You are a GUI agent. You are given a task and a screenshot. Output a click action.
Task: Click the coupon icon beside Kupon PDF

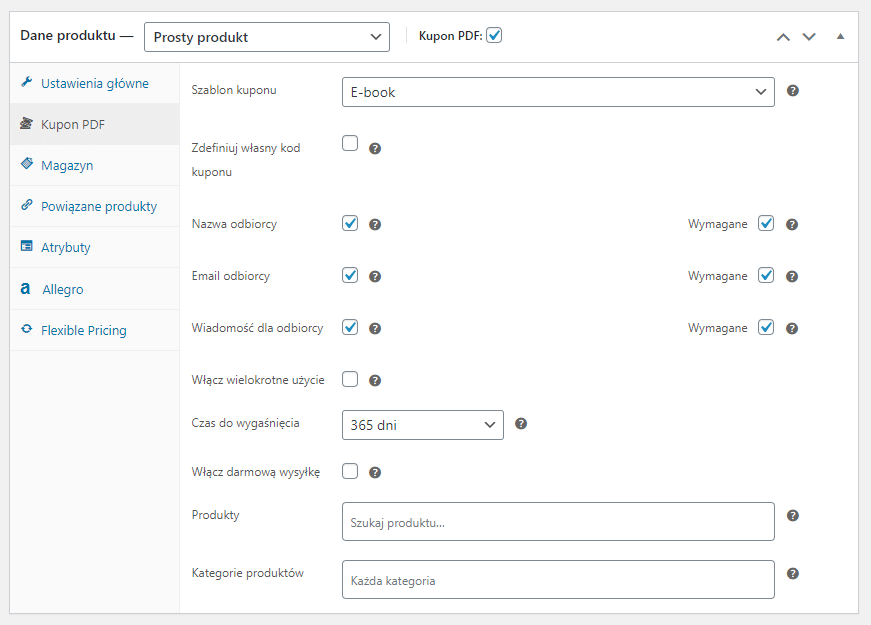[x=28, y=125]
